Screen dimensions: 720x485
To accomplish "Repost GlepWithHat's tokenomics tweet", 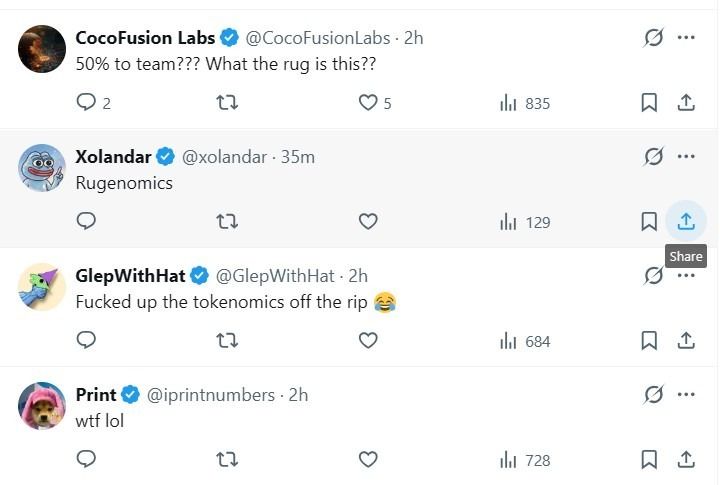I will point(227,341).
